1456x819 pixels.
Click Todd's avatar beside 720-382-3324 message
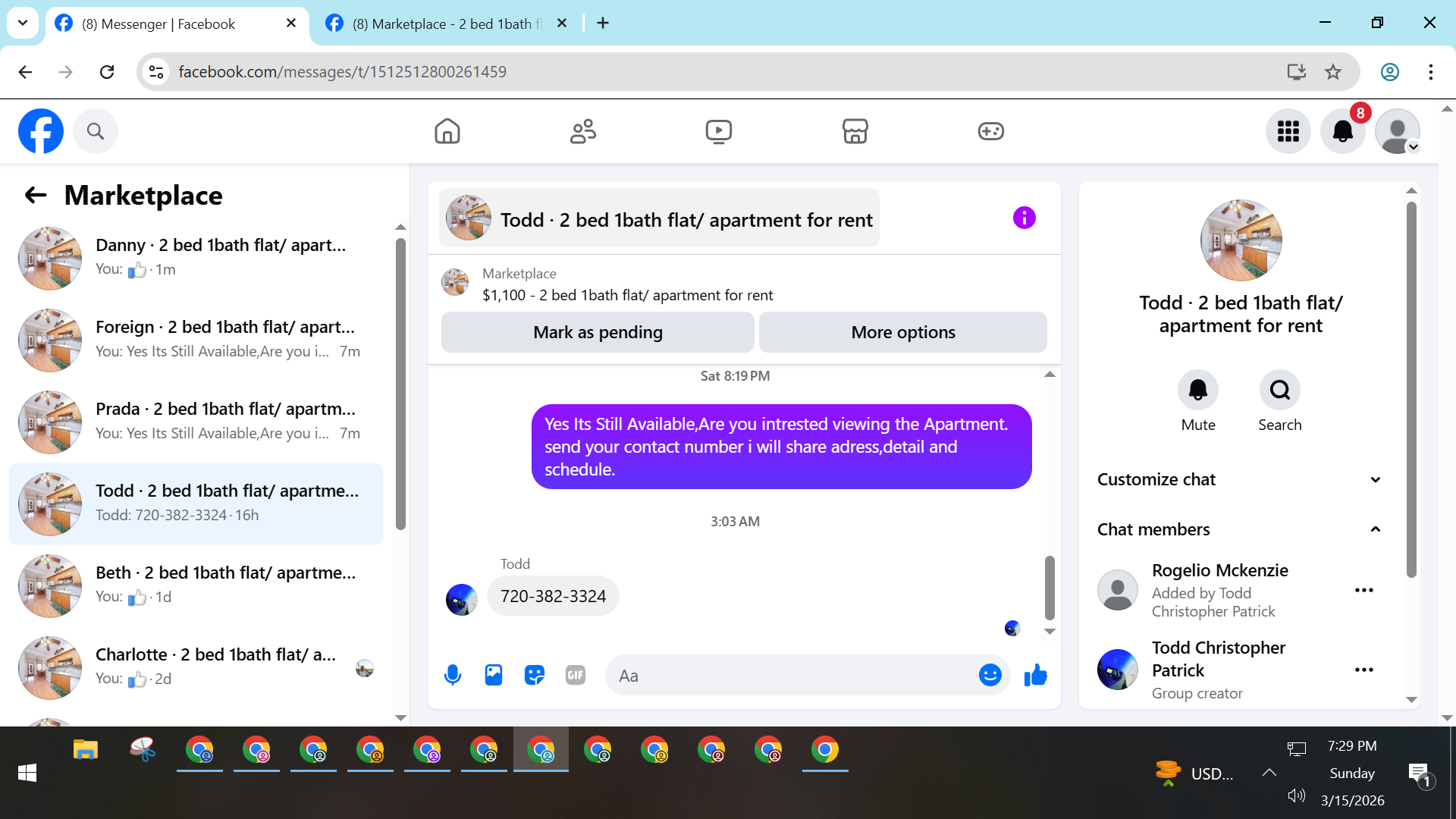tap(462, 599)
